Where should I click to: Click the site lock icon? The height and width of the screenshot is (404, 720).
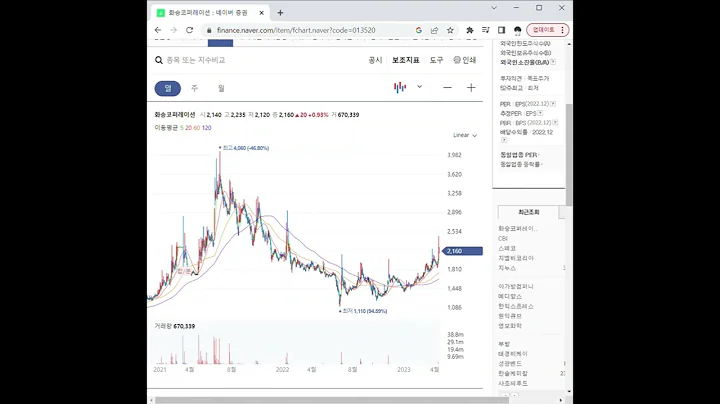coord(209,30)
